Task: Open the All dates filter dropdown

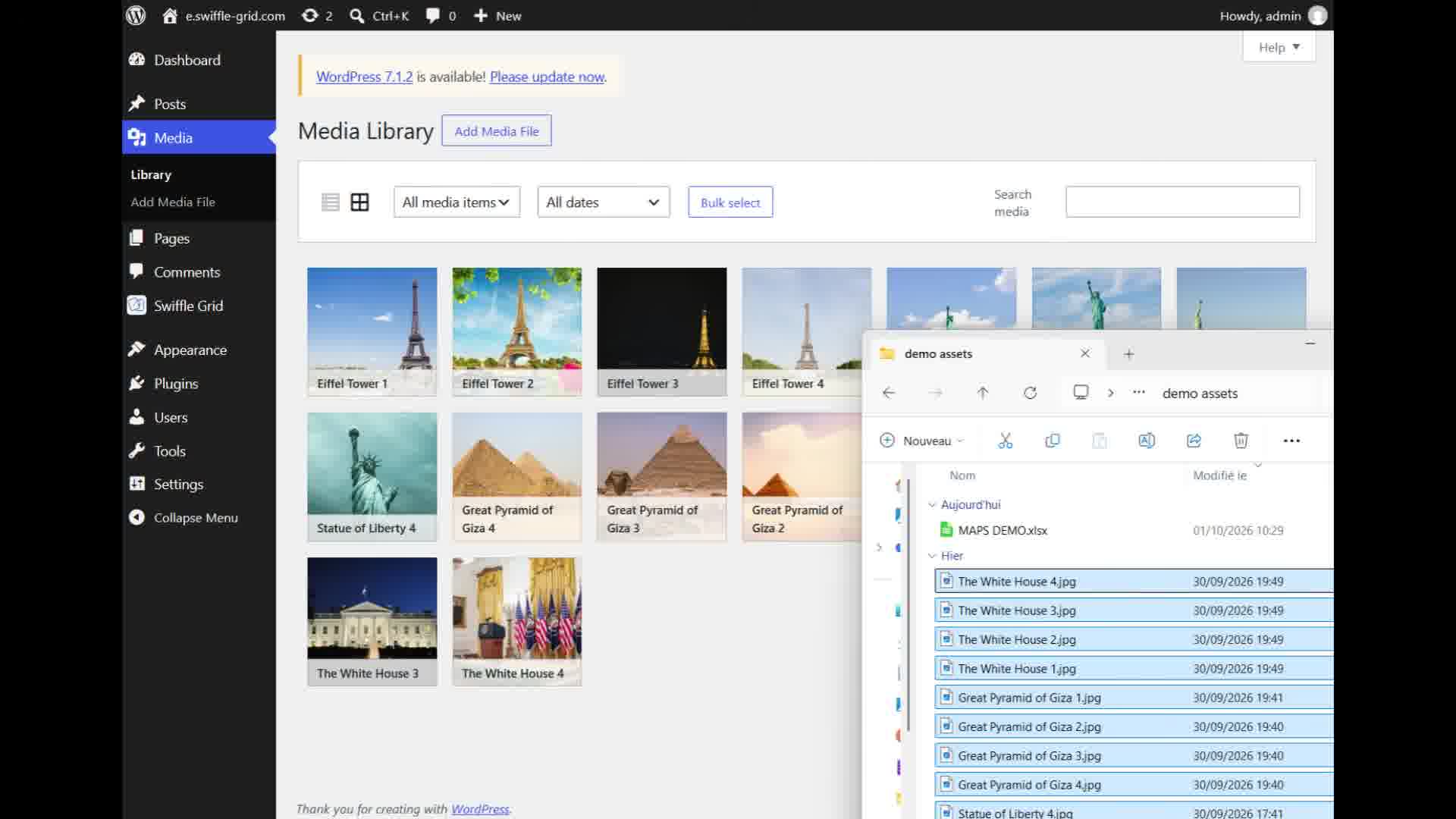Action: tap(604, 202)
